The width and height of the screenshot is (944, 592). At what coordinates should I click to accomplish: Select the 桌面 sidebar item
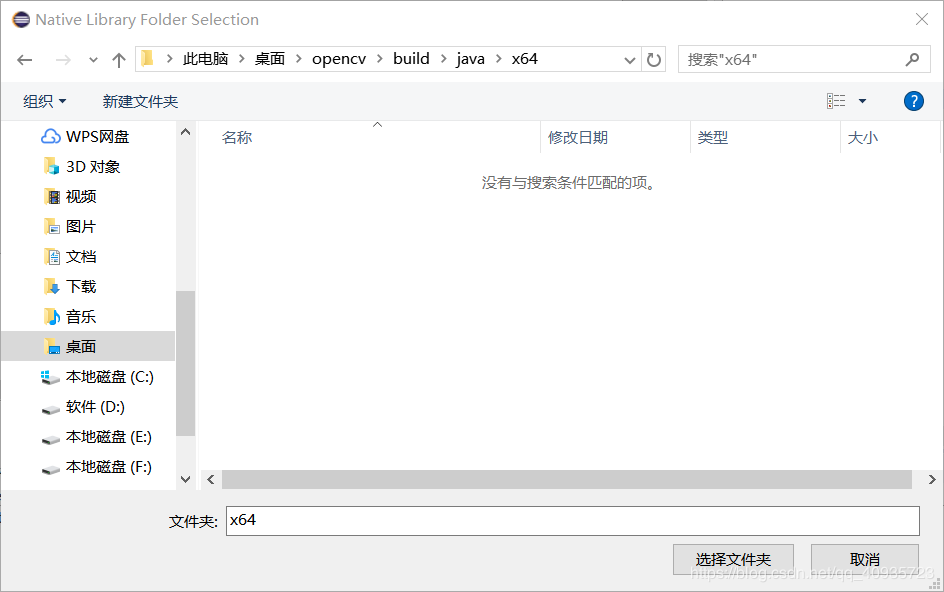pos(80,346)
